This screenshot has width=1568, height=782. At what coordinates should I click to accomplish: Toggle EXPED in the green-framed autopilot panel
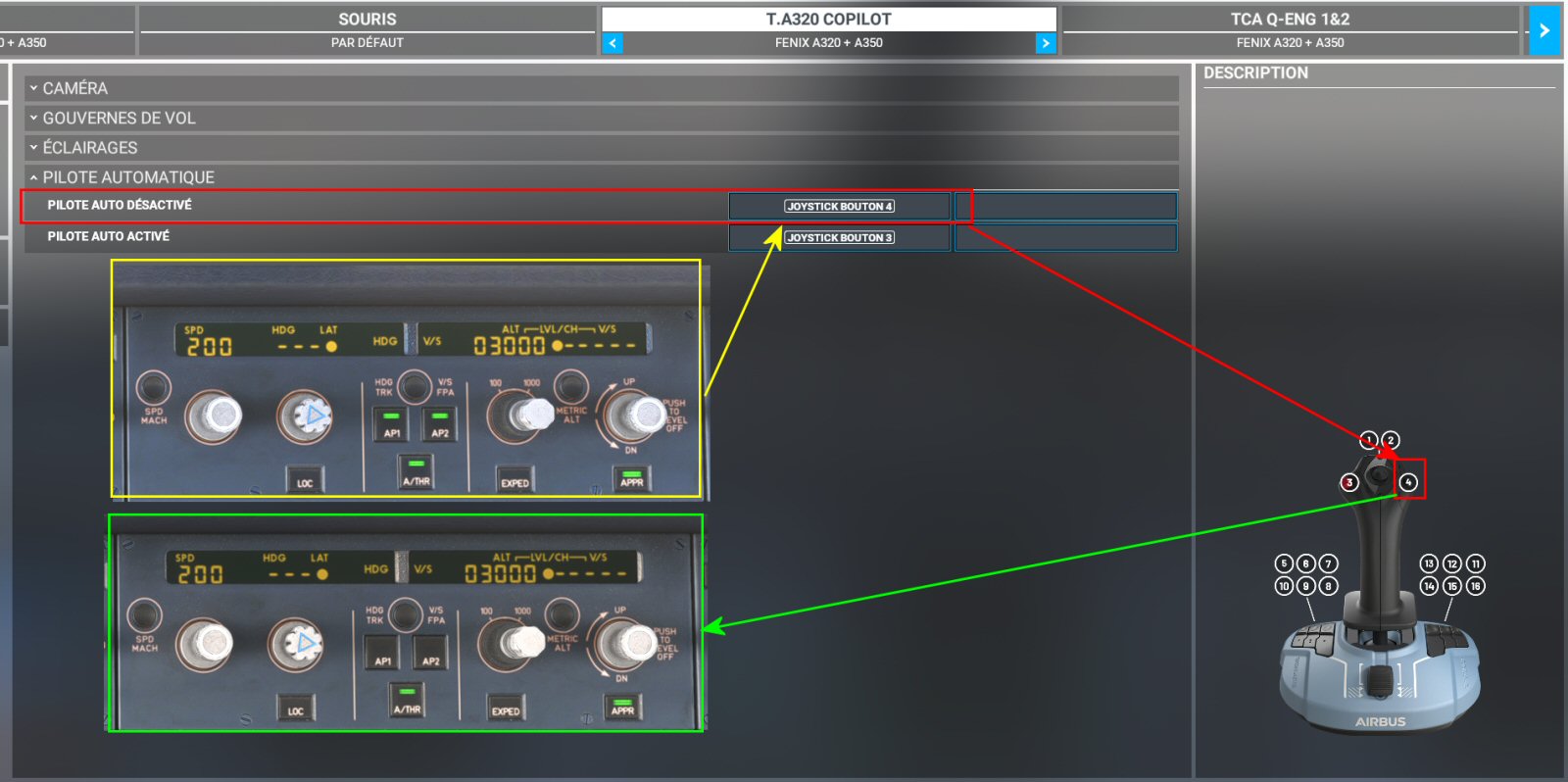[x=506, y=708]
